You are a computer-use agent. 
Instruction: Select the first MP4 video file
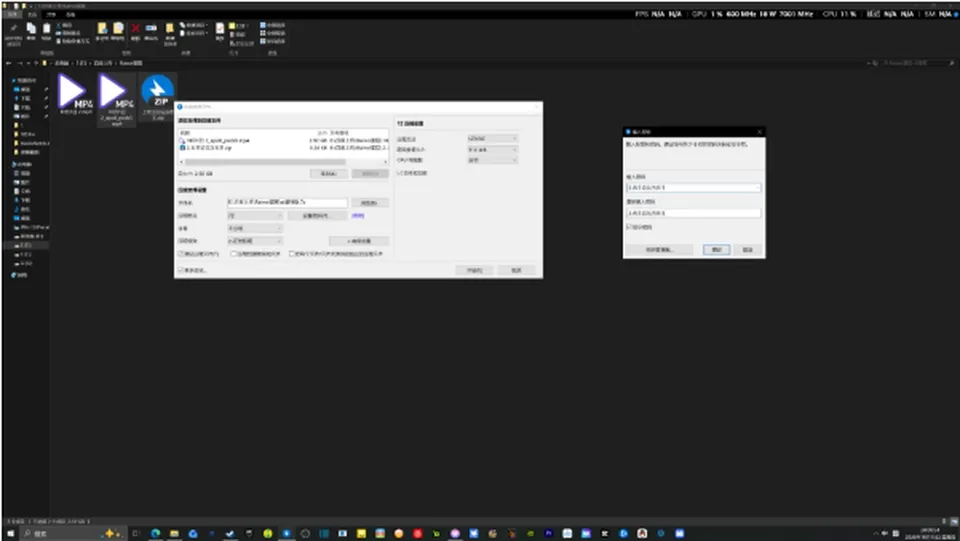click(x=75, y=94)
